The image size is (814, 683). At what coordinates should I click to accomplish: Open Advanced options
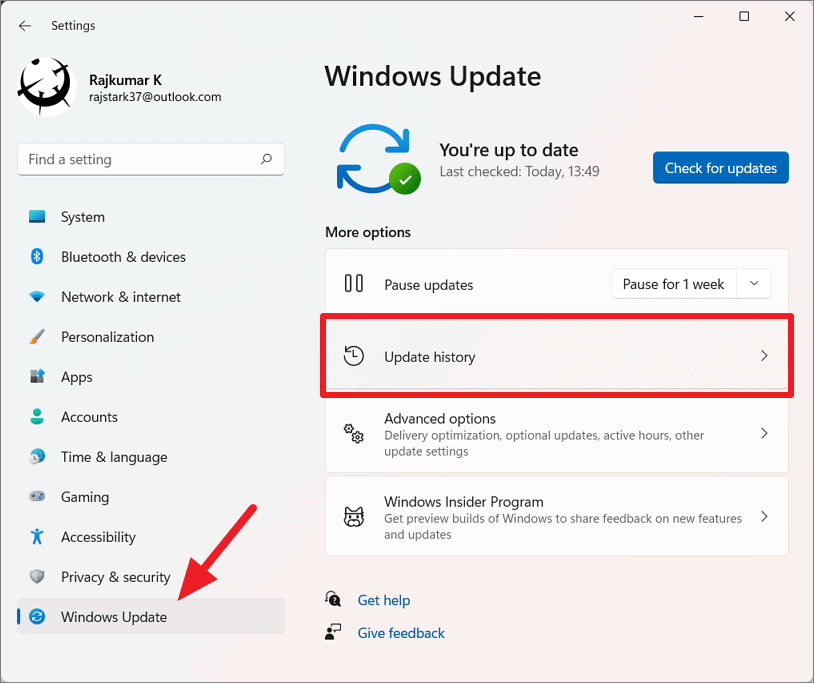click(557, 434)
